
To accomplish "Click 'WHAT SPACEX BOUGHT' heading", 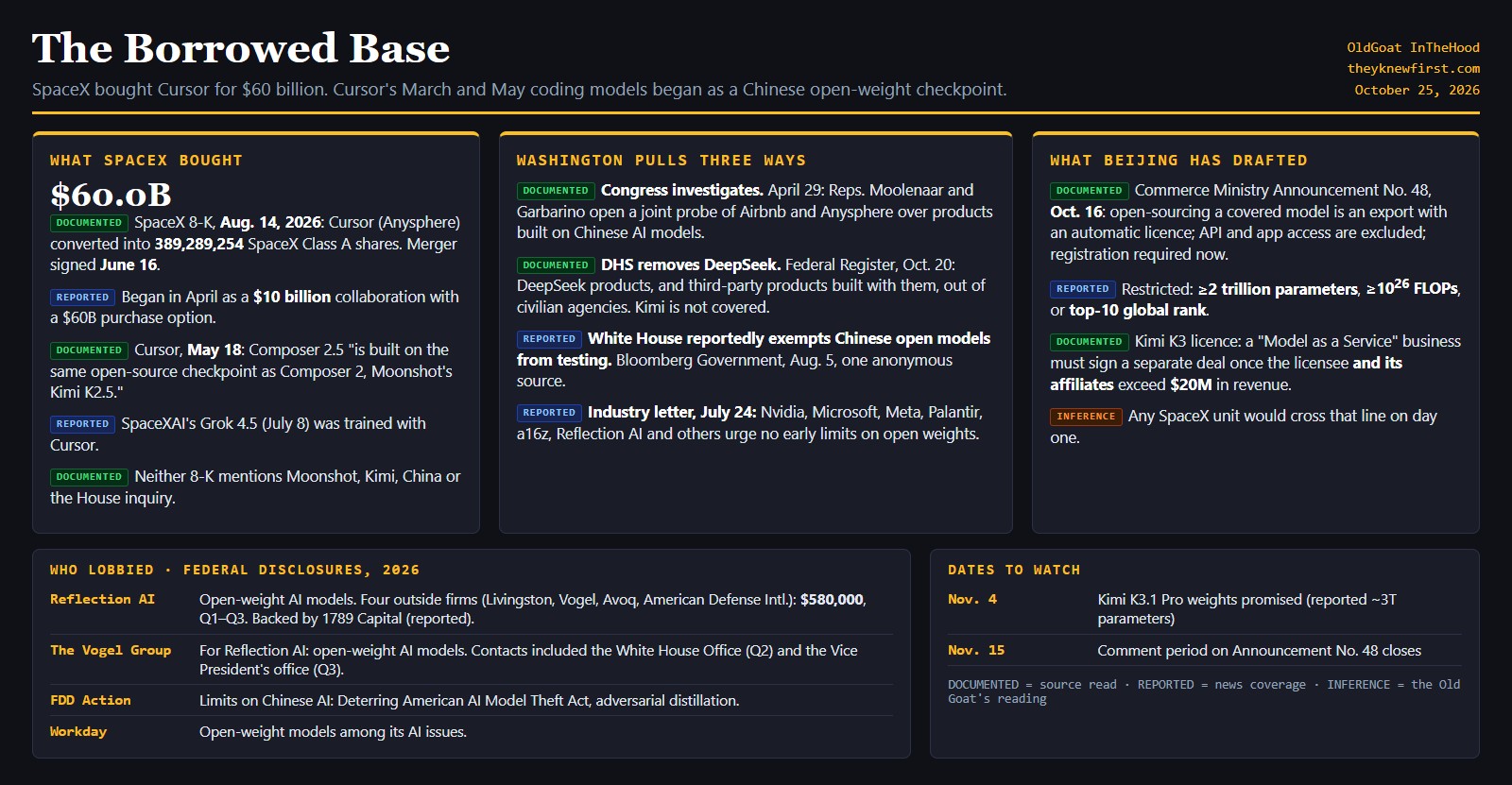I will point(146,161).
